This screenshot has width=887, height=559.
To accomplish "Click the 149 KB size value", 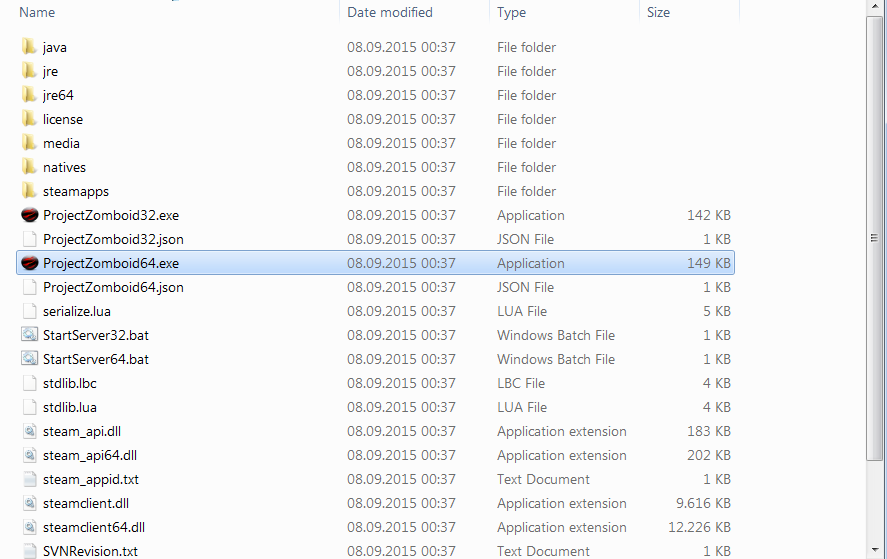I will [709, 264].
